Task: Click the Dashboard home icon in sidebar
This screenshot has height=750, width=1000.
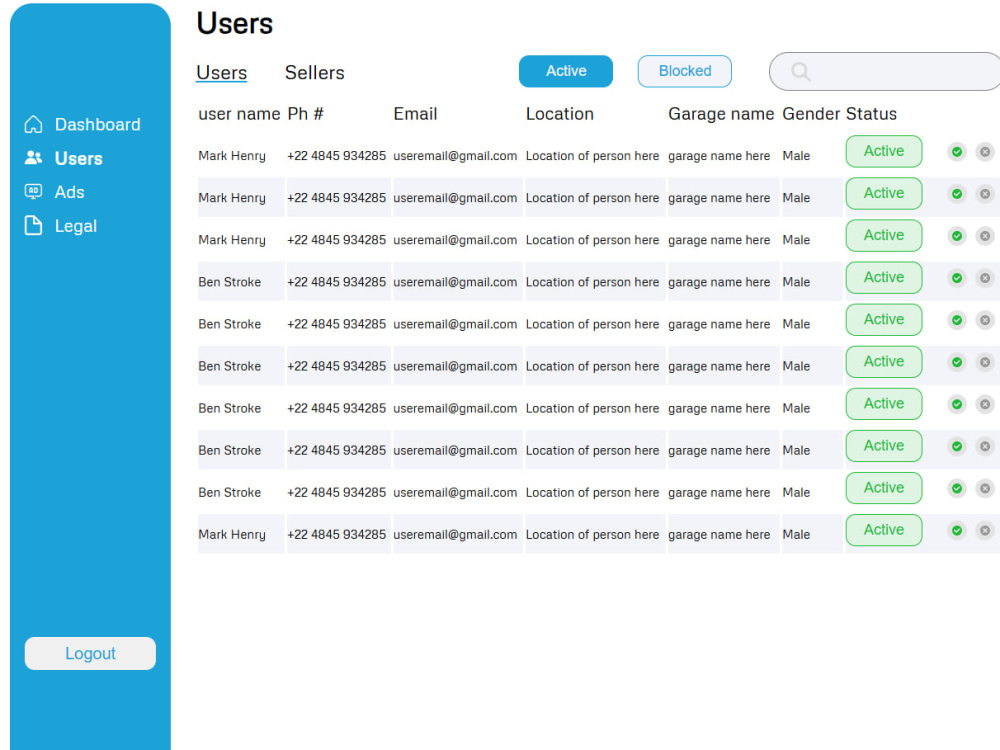Action: point(33,124)
